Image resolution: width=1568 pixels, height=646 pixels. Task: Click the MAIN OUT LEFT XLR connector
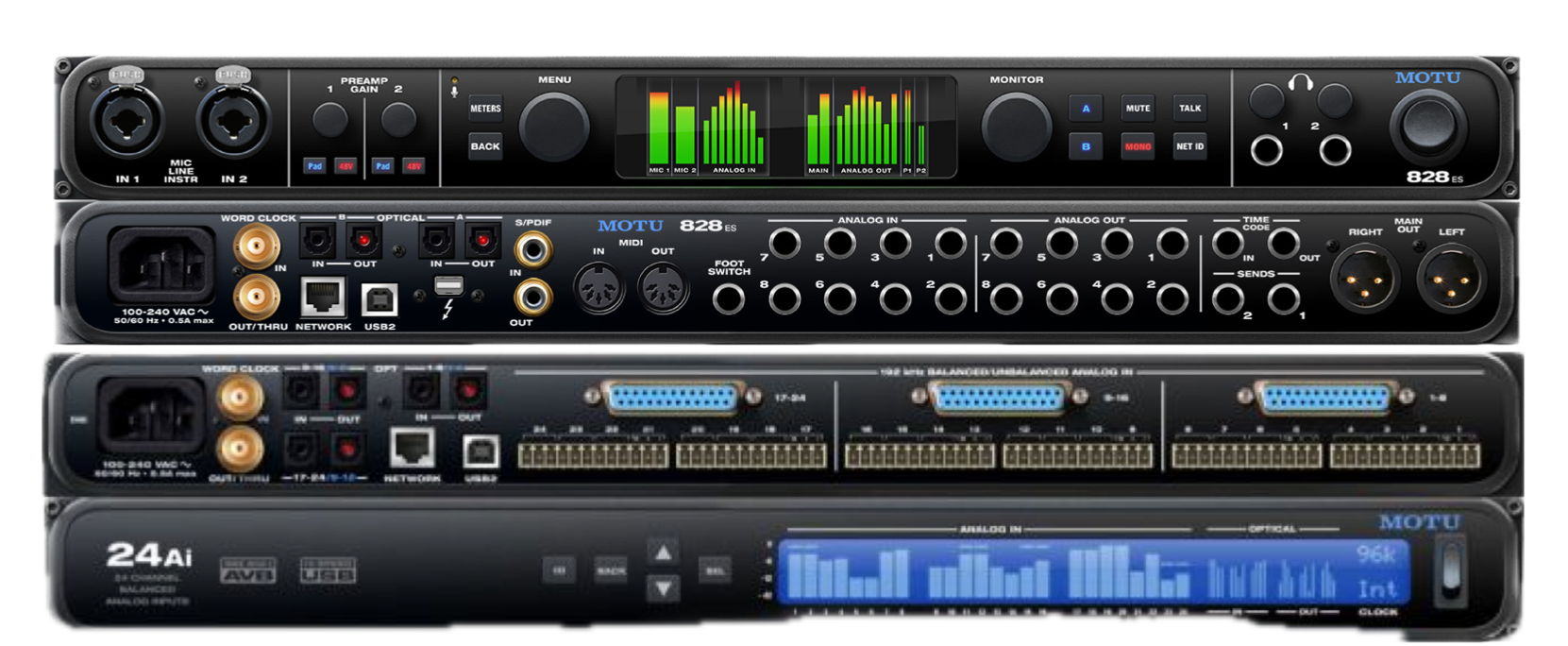[1450, 280]
